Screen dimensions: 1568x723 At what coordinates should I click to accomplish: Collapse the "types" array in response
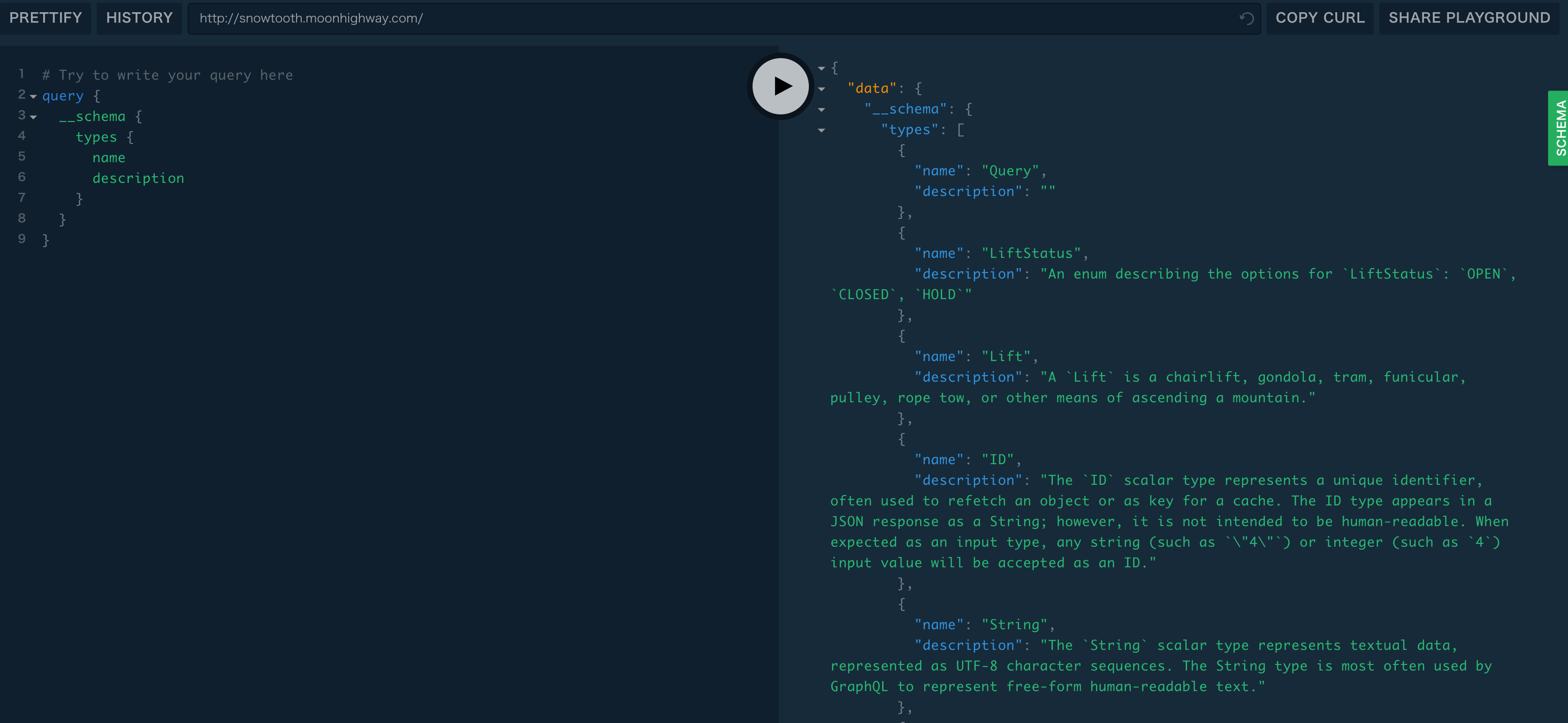click(821, 130)
